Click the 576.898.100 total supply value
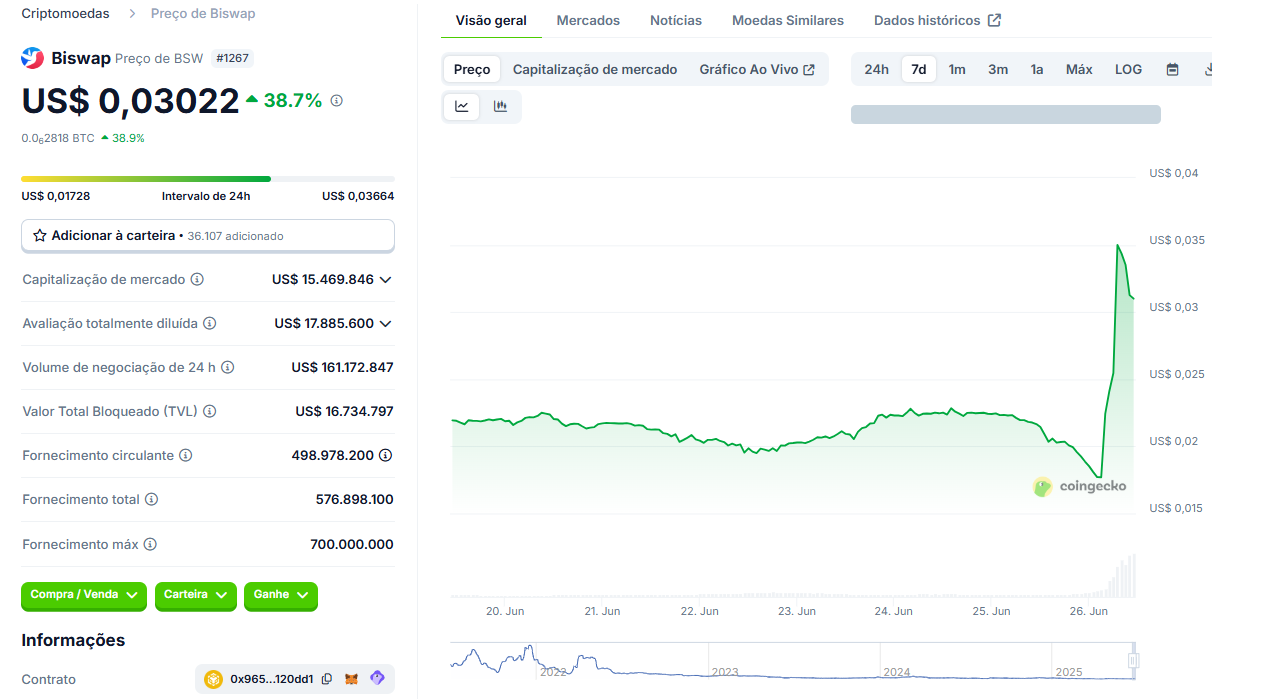Viewport: 1282px width, 699px height. pos(355,499)
